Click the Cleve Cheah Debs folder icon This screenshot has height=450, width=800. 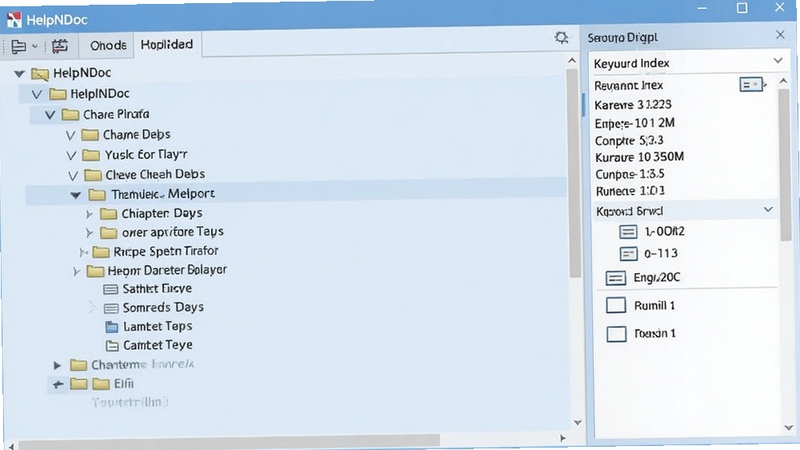tap(93, 175)
